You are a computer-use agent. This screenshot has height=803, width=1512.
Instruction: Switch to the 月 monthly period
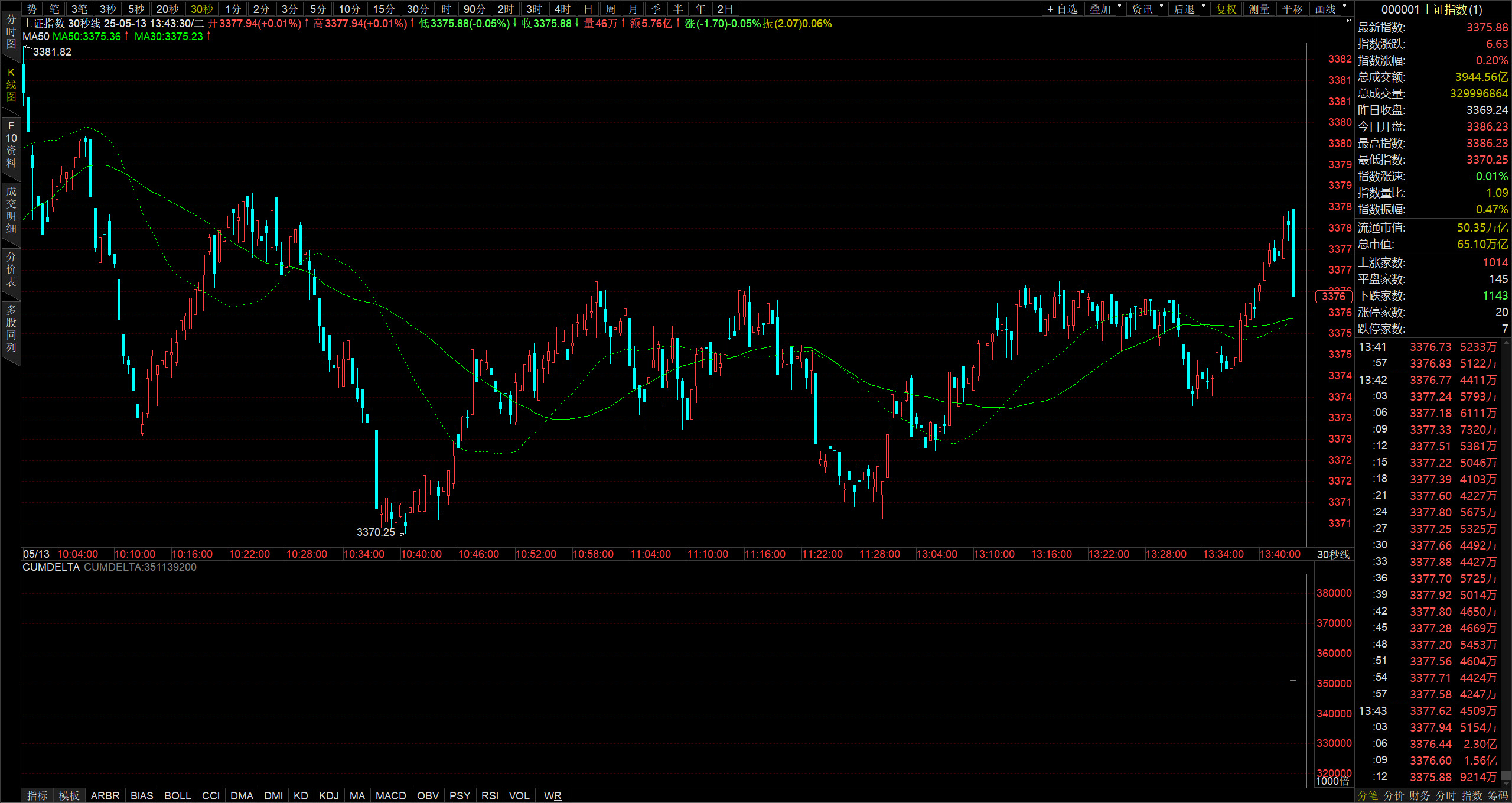point(633,9)
